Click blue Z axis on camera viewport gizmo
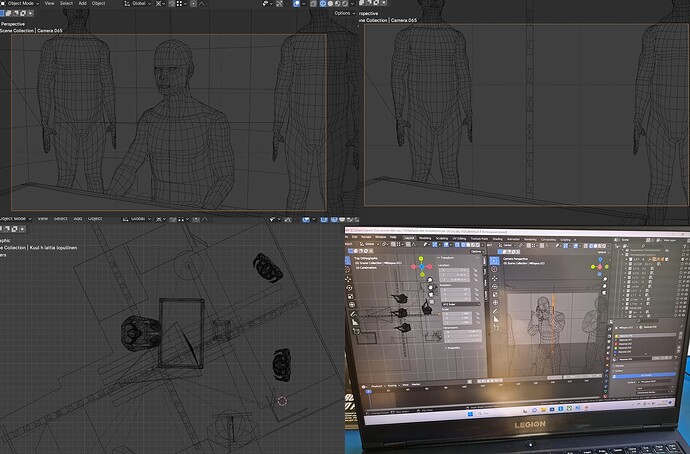This screenshot has width=690, height=454. 600,259
